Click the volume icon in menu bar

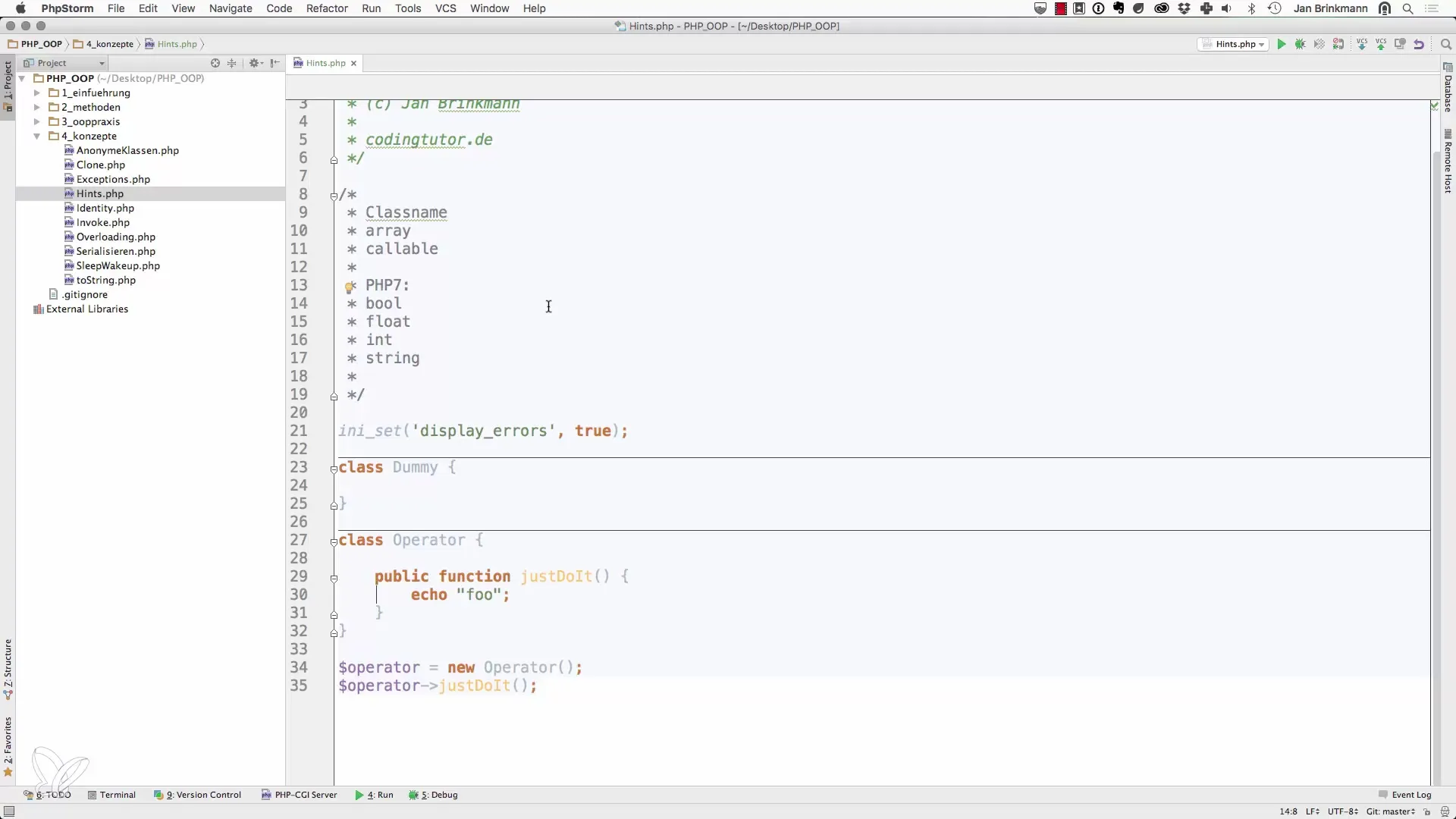[1227, 8]
